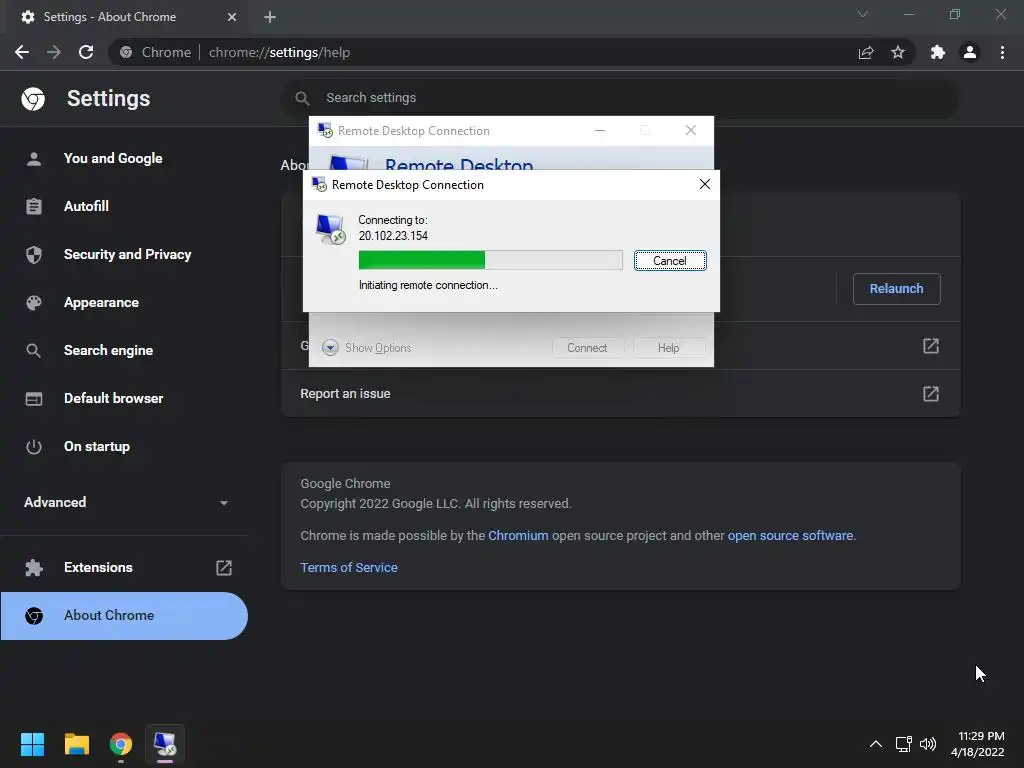Open external link icon on Get help row

(x=931, y=345)
